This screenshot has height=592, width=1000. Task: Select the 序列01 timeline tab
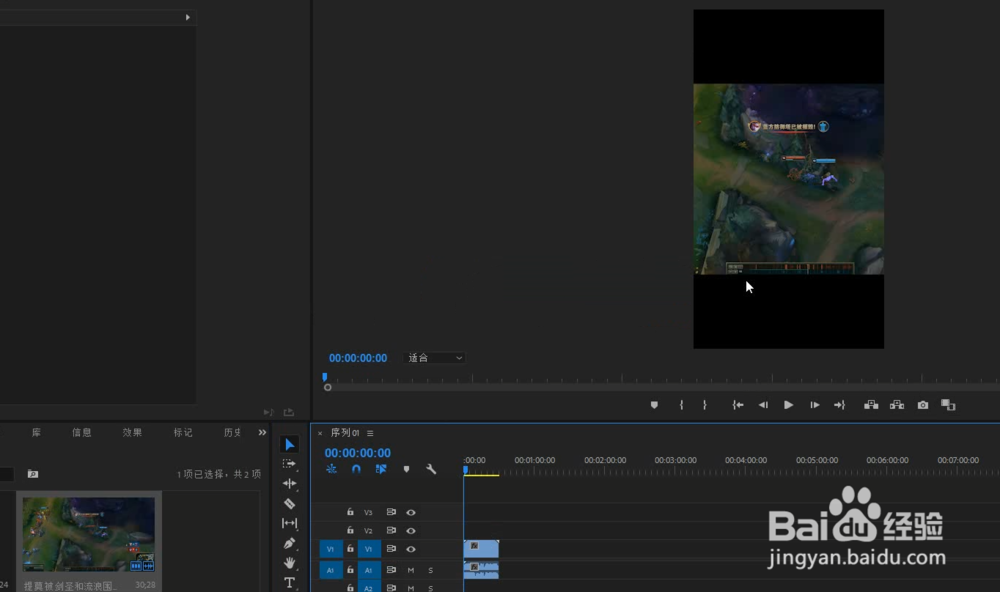point(345,433)
